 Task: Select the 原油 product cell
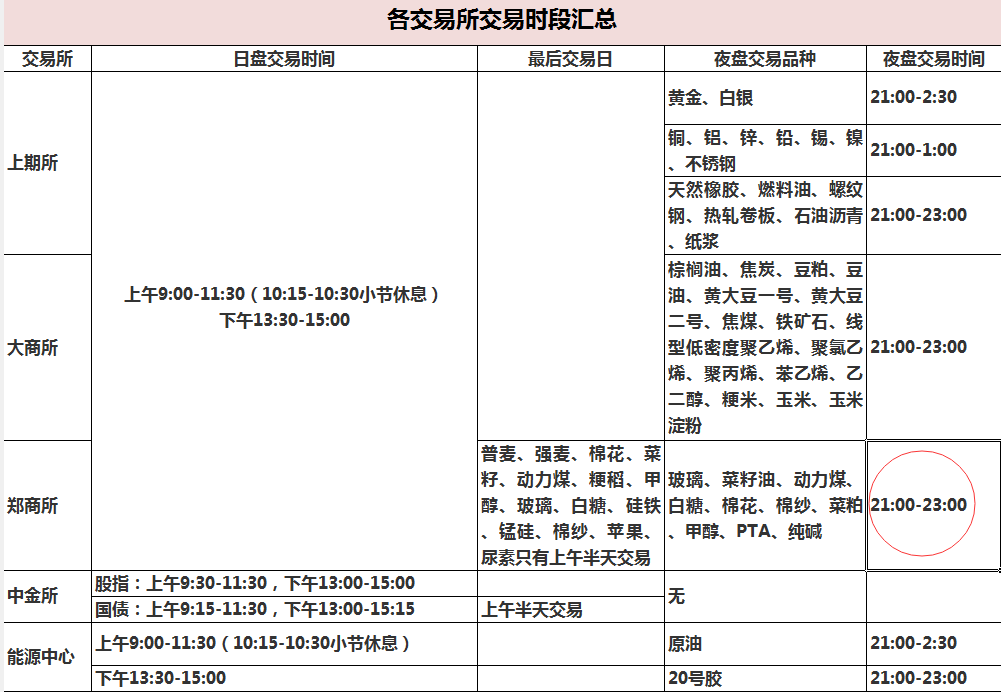(x=765, y=643)
